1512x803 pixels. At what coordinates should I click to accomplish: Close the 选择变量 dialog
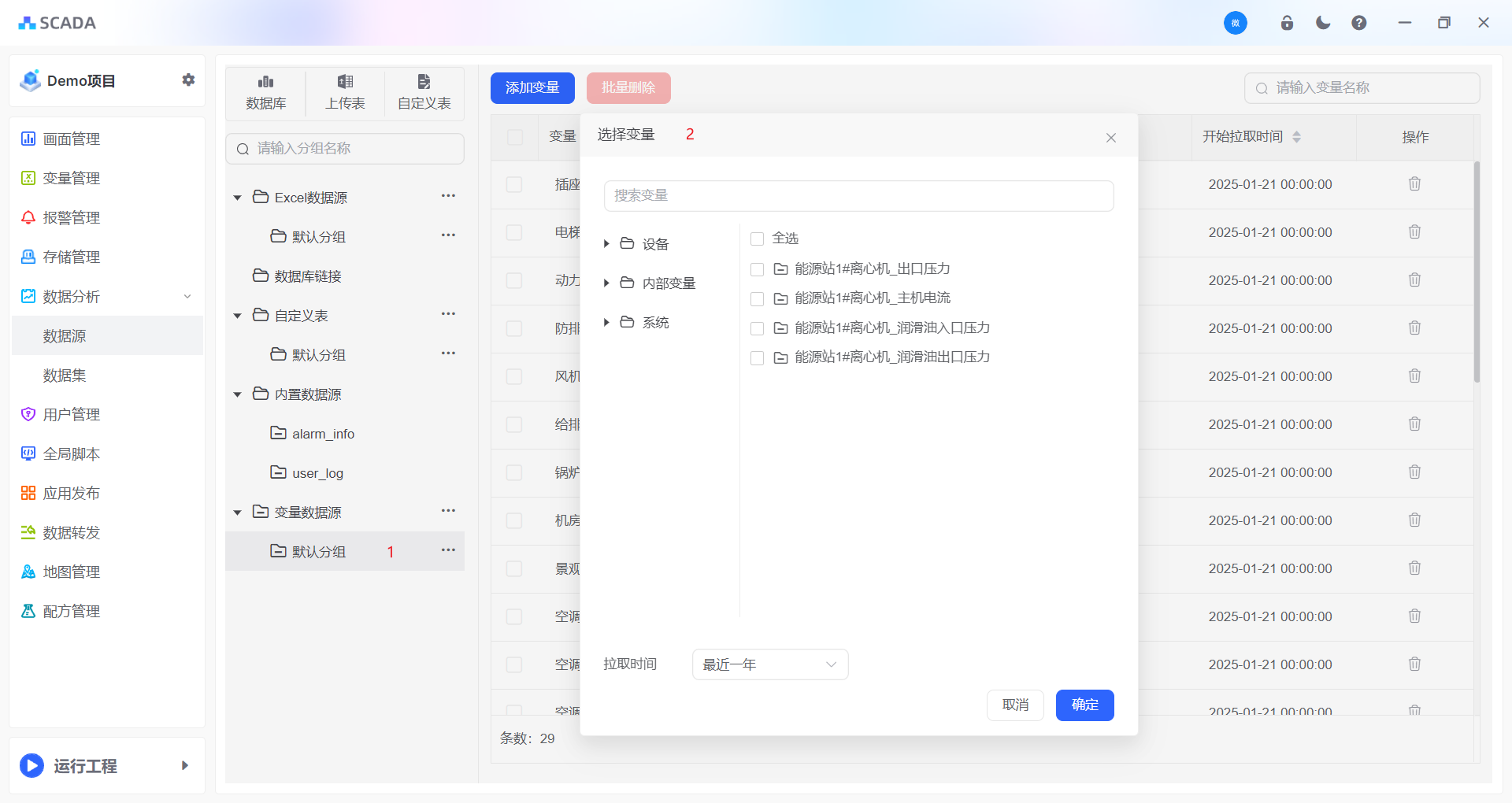click(x=1111, y=138)
